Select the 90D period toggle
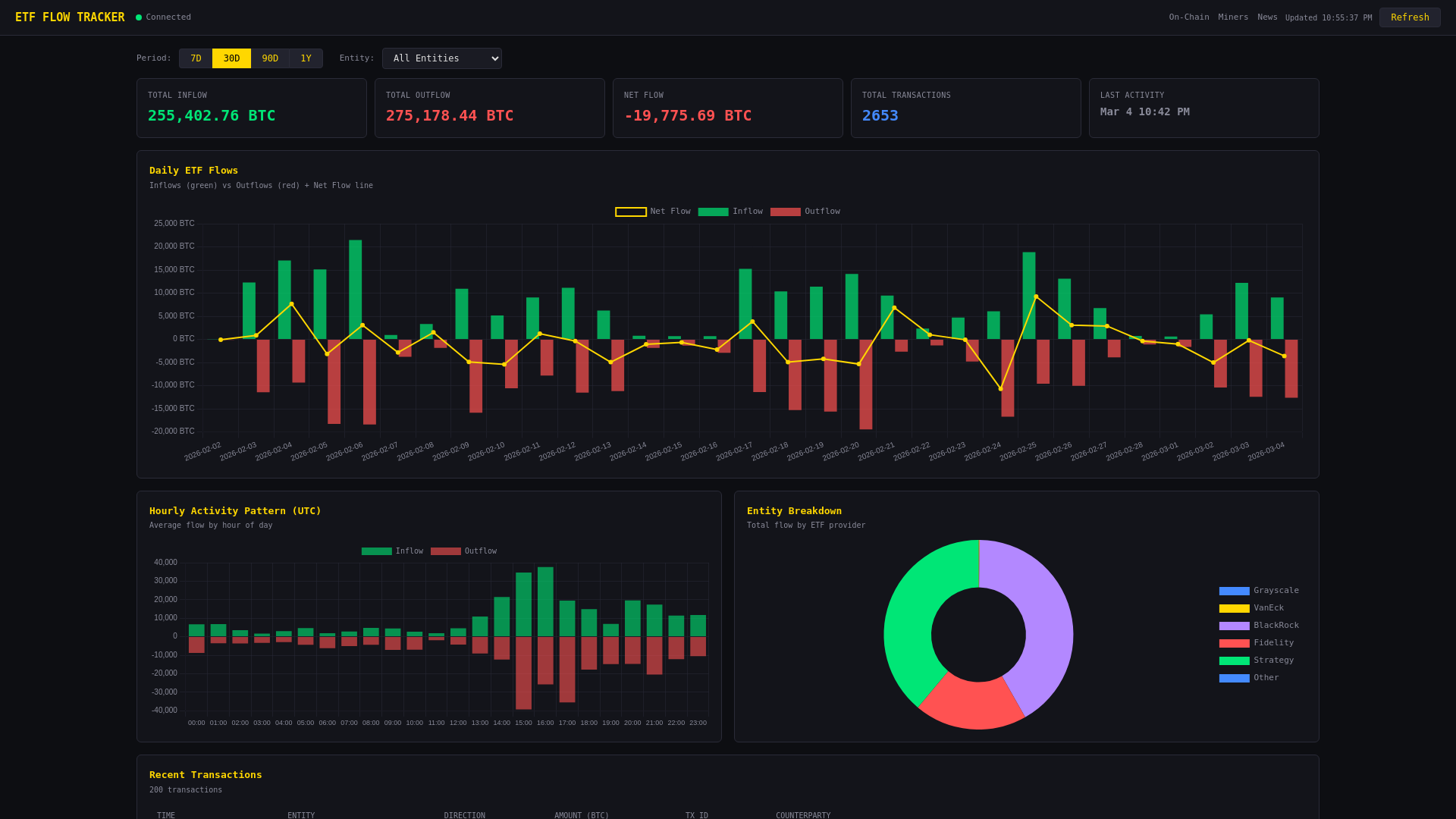The height and width of the screenshot is (819, 1456). (x=270, y=58)
